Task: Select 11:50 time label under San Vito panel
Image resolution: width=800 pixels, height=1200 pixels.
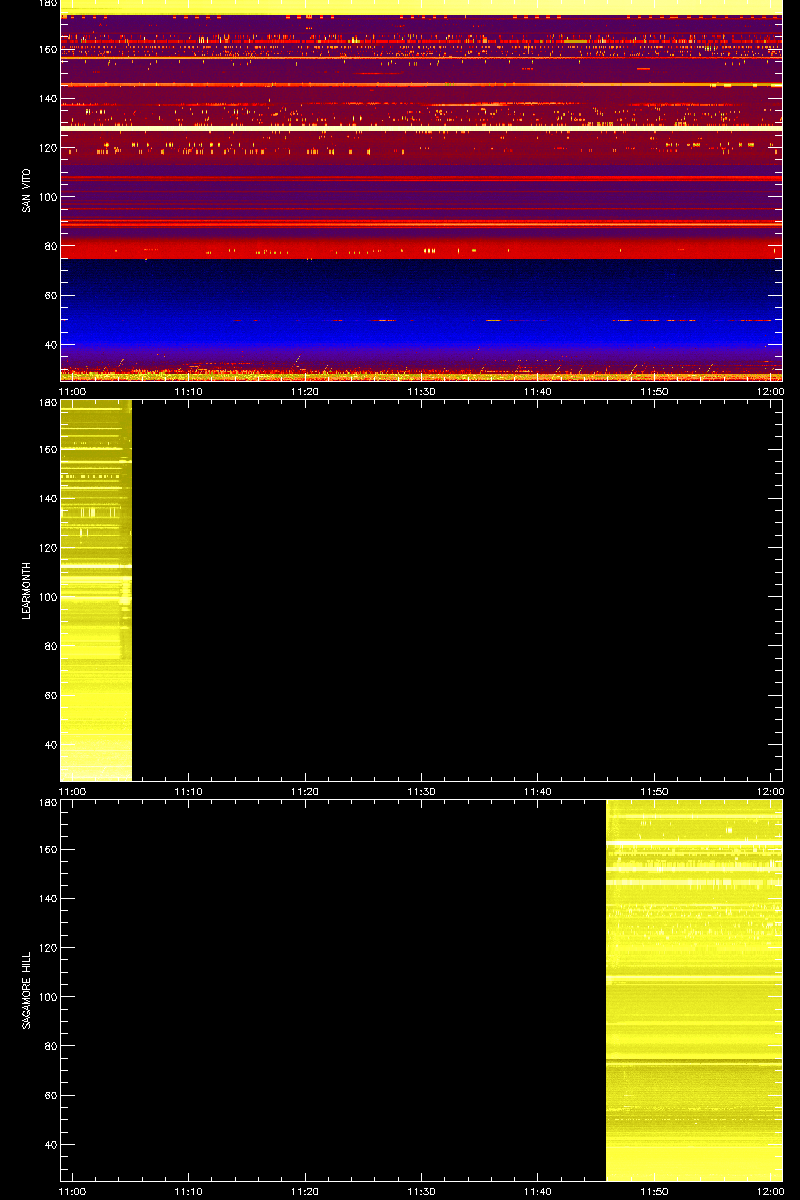Action: [654, 392]
